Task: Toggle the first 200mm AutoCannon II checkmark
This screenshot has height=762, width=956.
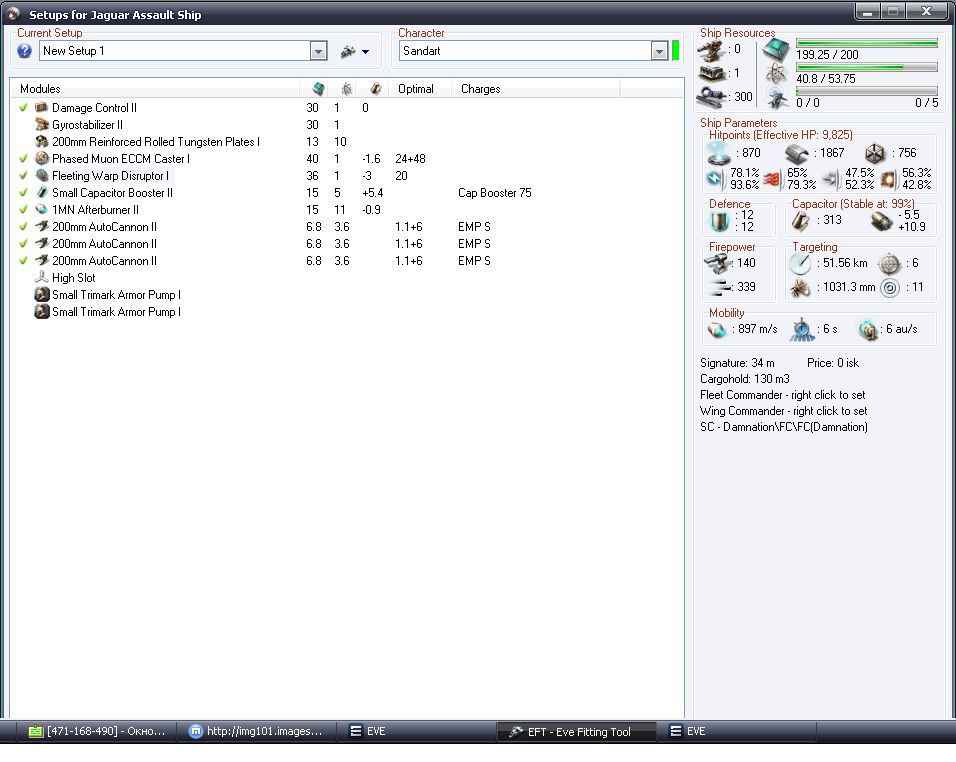Action: (24, 227)
